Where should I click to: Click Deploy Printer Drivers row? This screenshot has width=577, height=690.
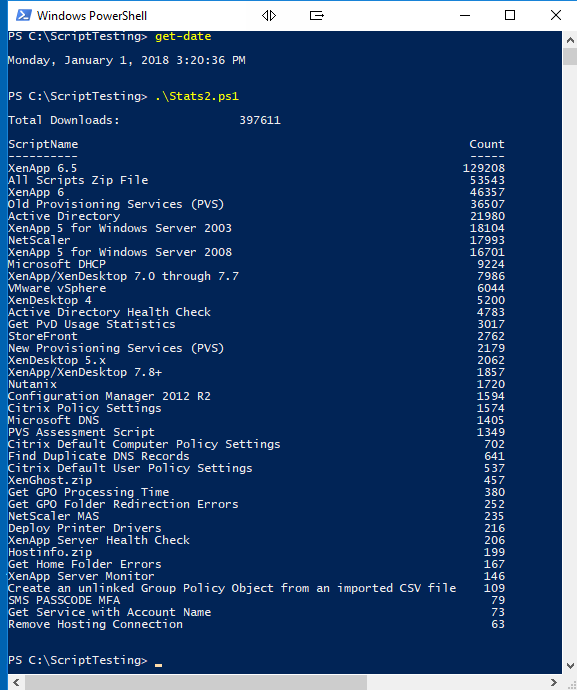coord(256,529)
